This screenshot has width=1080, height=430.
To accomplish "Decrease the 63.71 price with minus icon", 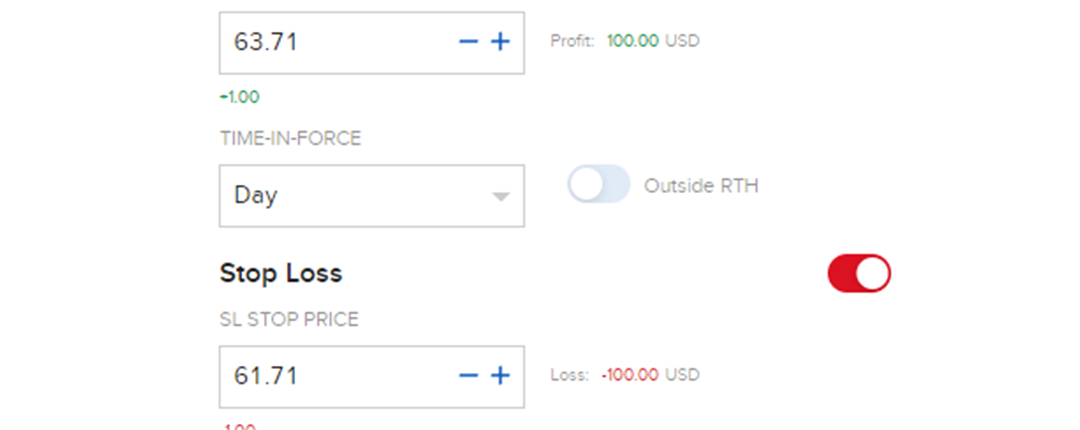I will click(469, 42).
